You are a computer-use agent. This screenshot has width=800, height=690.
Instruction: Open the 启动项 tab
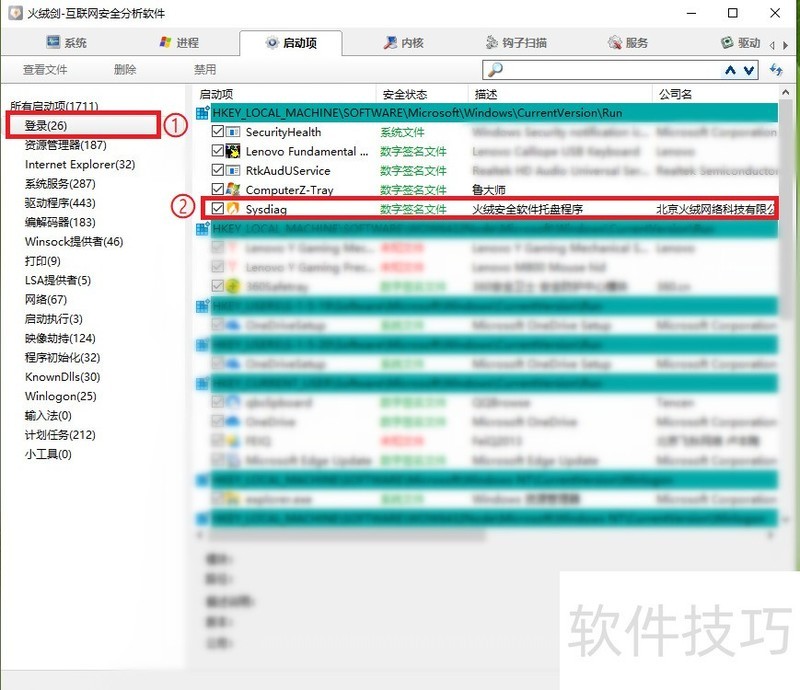(x=291, y=42)
